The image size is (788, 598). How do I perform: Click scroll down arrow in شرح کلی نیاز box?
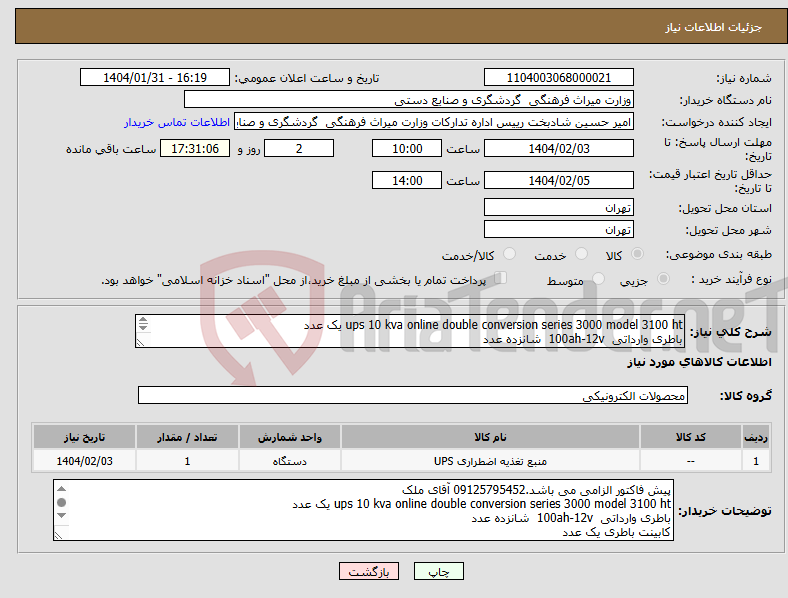click(143, 327)
